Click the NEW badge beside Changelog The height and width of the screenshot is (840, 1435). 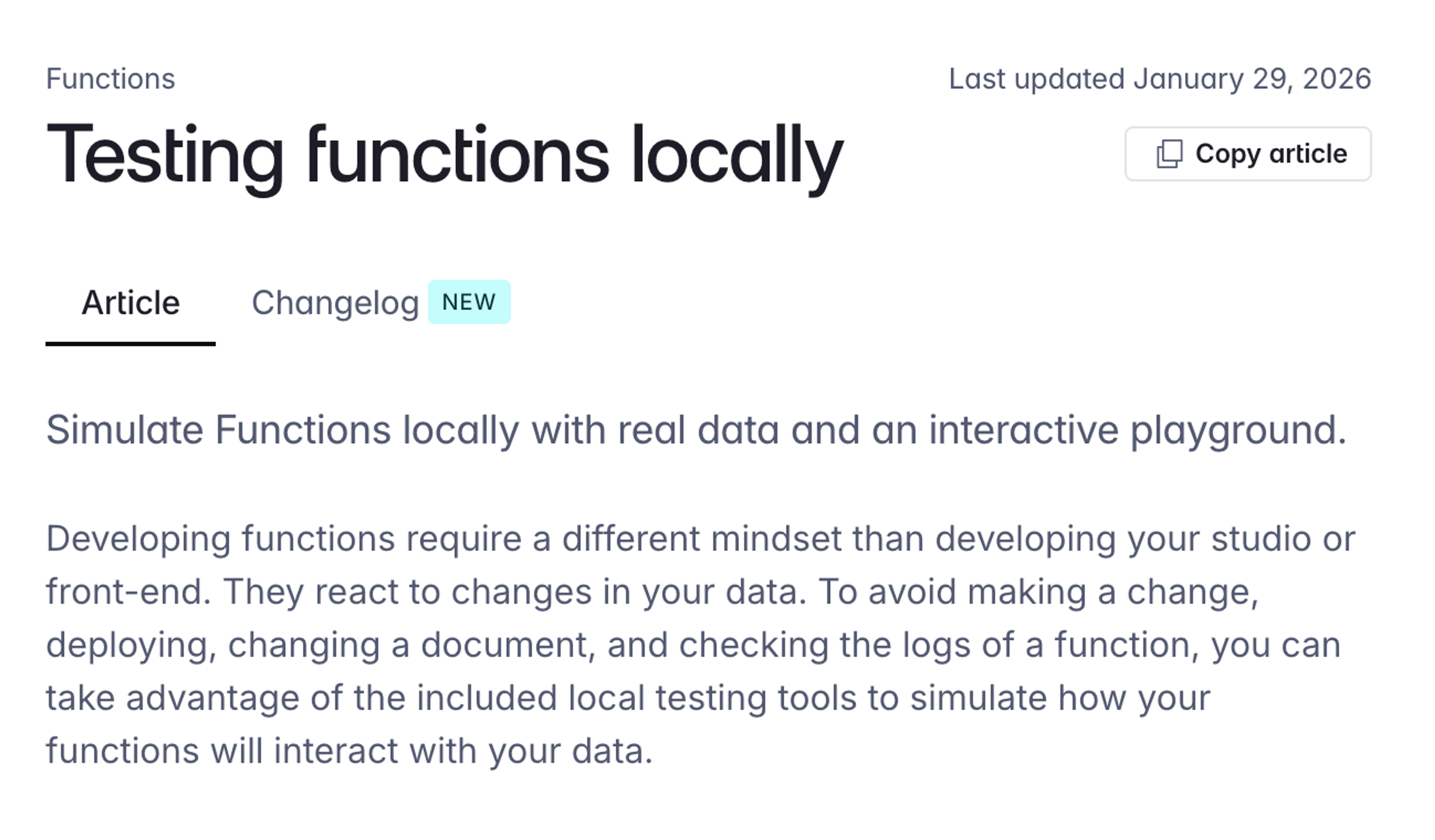469,302
